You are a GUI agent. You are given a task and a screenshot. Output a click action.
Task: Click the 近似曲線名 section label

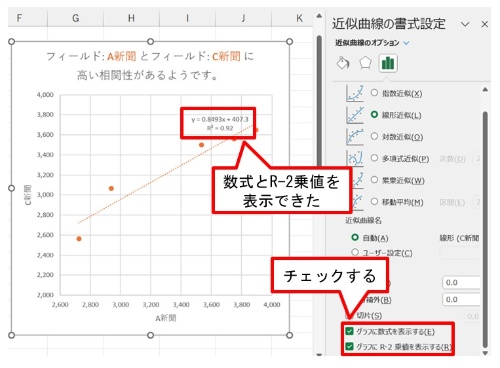click(363, 220)
